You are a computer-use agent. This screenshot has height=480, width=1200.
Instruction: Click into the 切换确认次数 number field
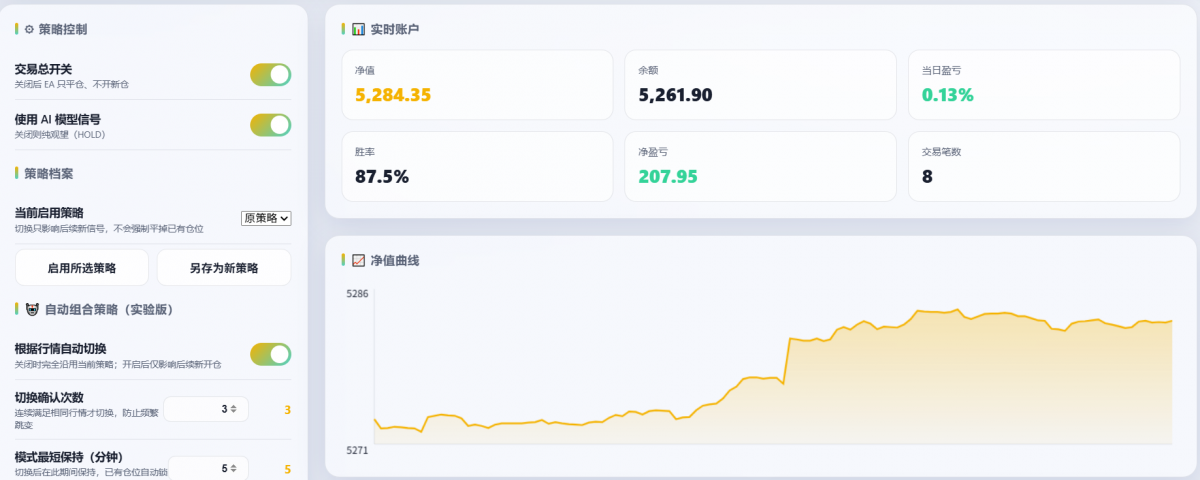tap(205, 409)
